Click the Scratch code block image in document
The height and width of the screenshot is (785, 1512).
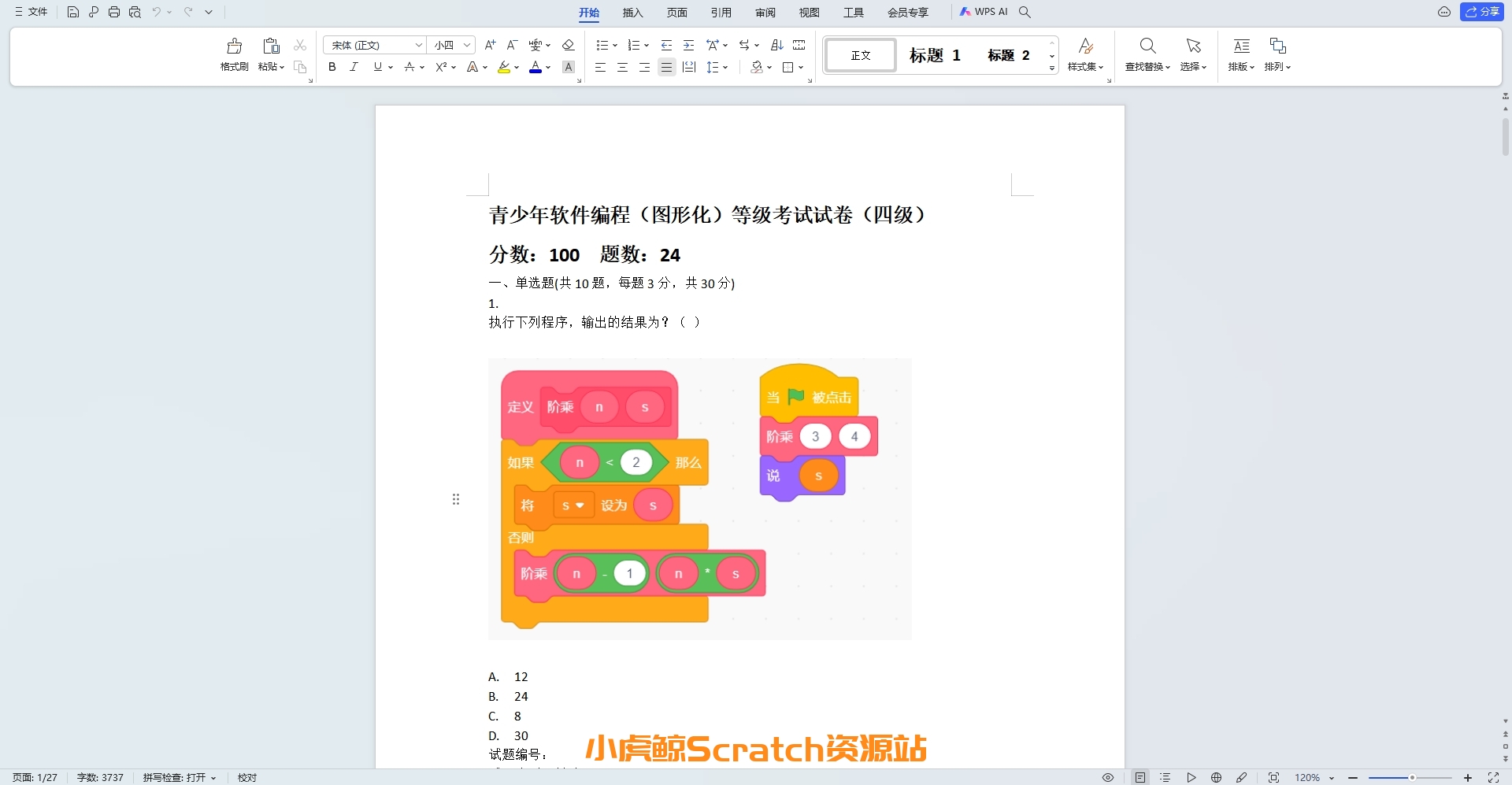click(x=699, y=498)
